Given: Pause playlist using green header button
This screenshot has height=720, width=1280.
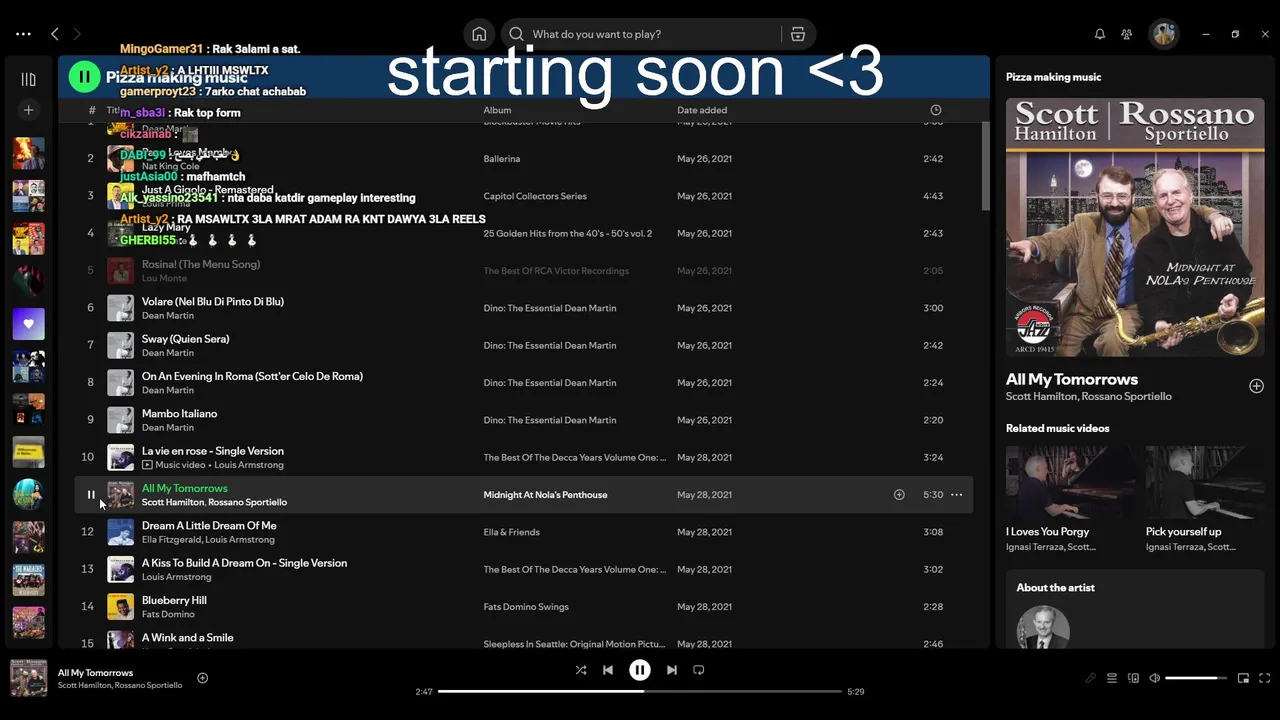Looking at the screenshot, I should click(x=84, y=76).
